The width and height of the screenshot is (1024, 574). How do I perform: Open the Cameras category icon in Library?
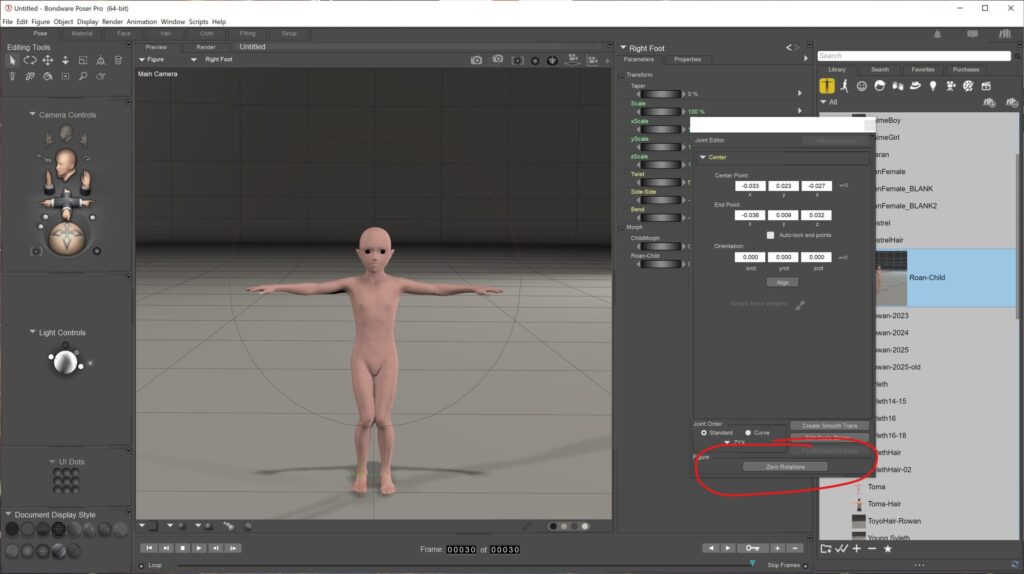coord(951,86)
